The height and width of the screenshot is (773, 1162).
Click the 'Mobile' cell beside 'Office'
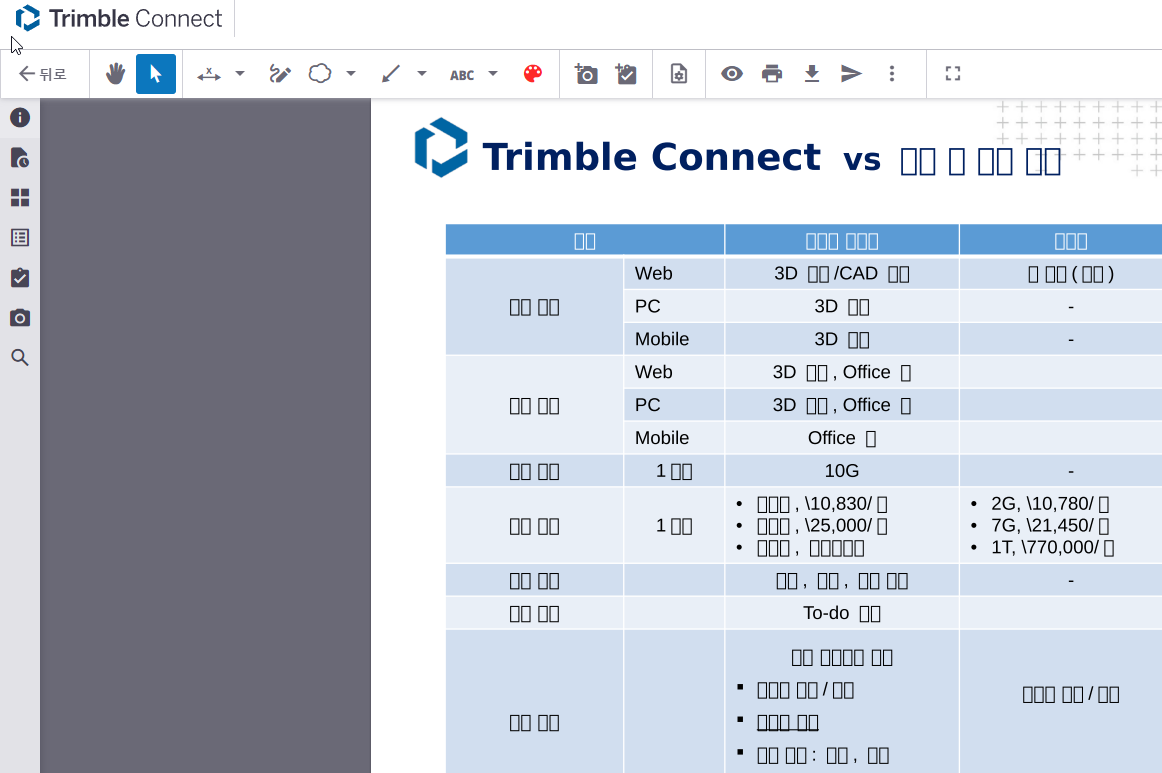[674, 438]
